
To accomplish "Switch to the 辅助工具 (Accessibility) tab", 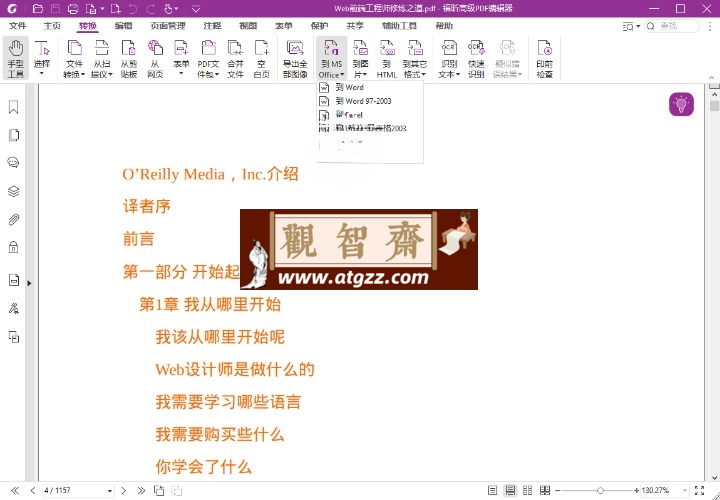I will coord(399,26).
